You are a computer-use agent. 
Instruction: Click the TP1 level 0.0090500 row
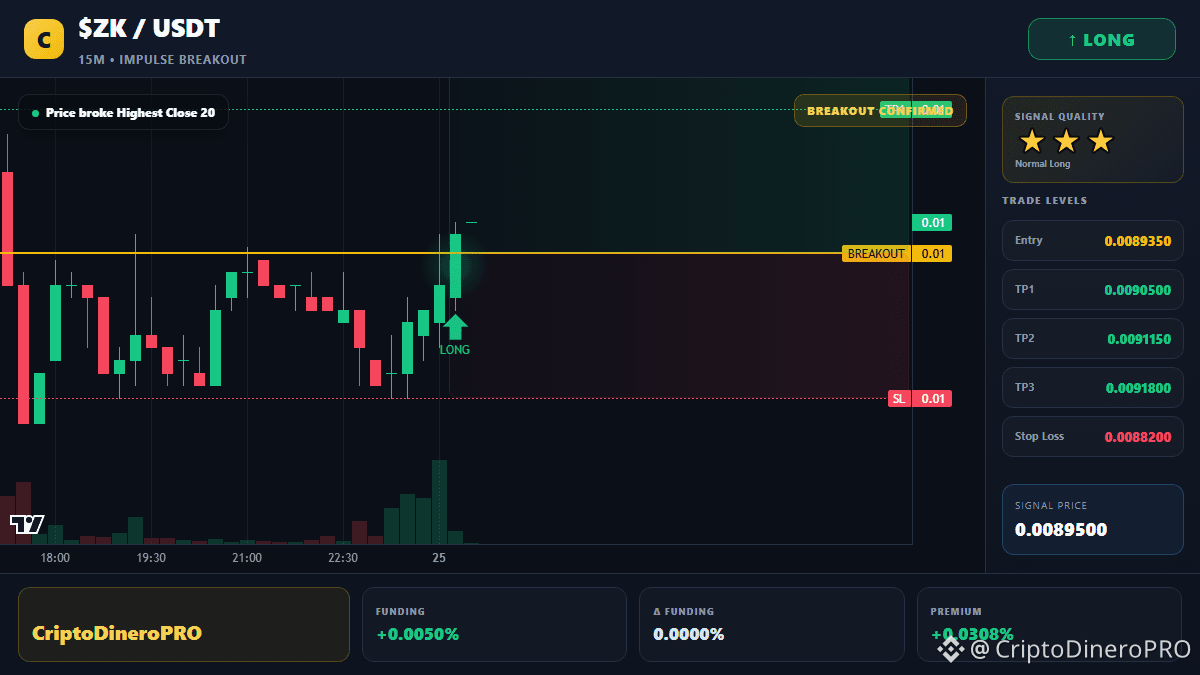(x=1092, y=289)
